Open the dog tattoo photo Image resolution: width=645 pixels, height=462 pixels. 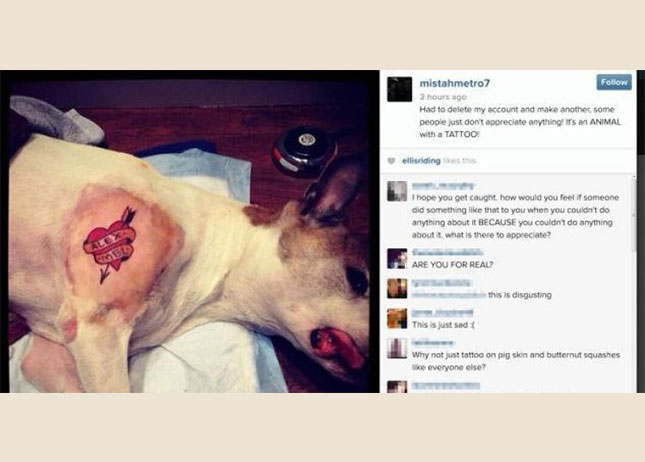point(190,232)
